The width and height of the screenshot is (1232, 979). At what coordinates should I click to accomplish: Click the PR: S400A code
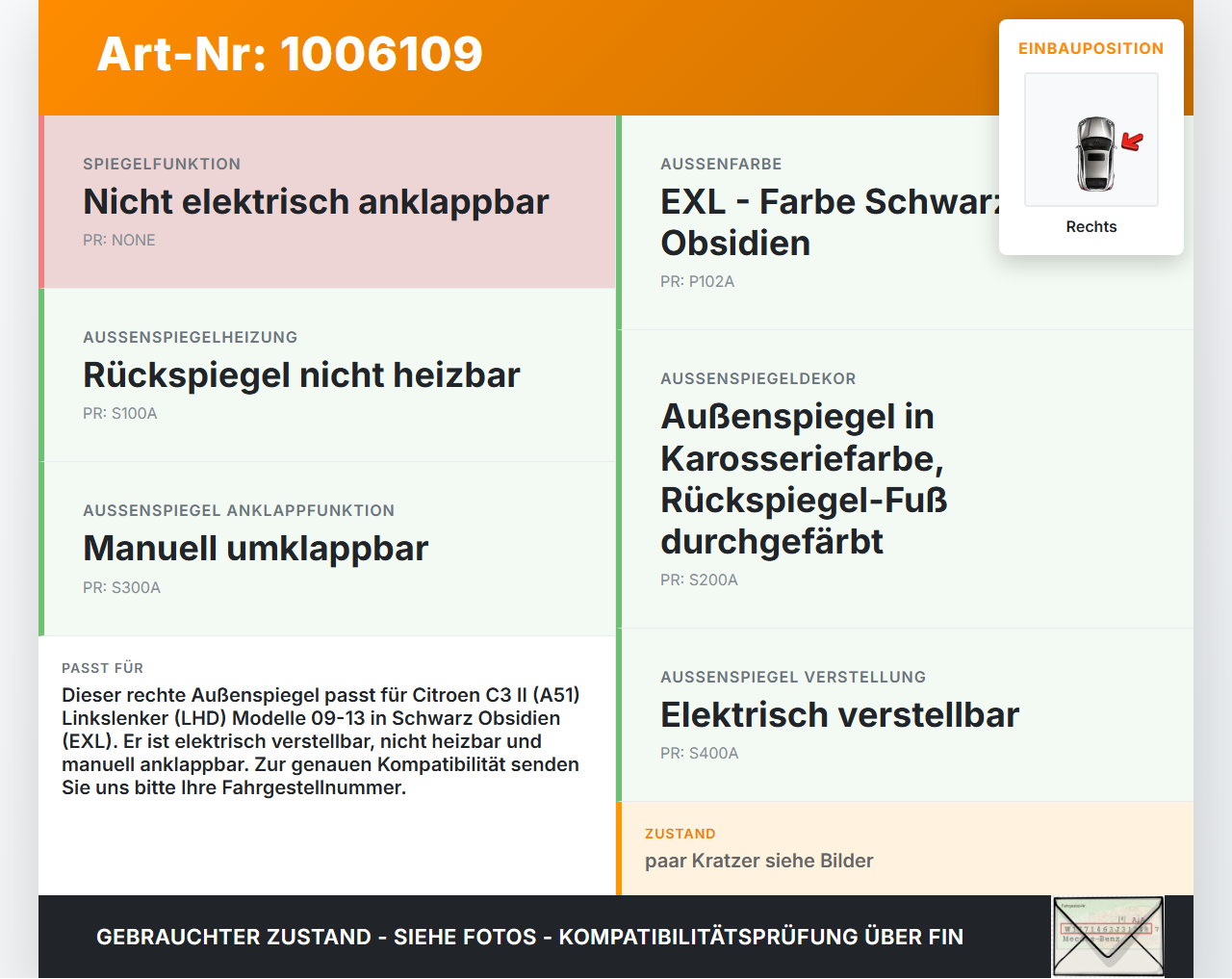[700, 753]
